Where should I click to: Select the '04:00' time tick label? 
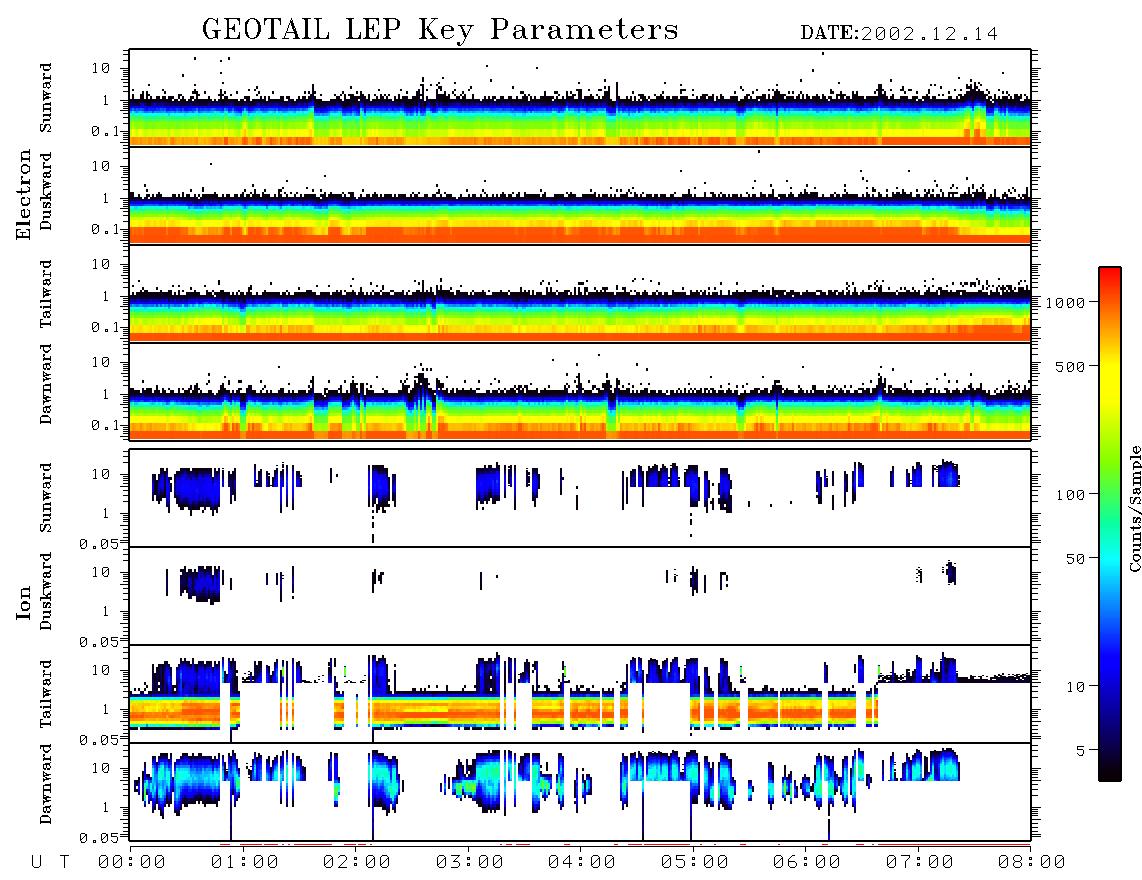(582, 862)
